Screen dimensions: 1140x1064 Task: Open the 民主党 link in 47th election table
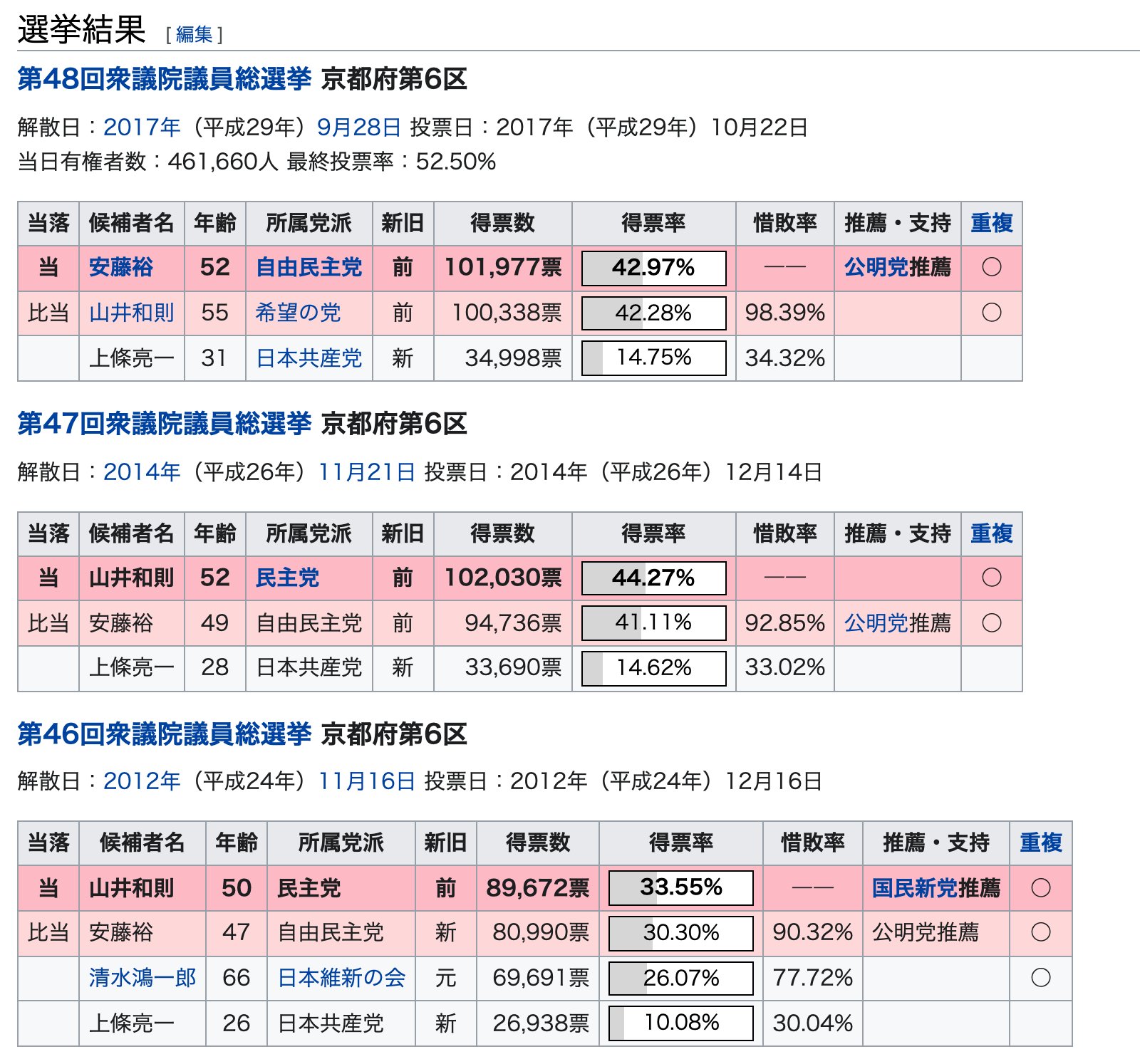(287, 578)
